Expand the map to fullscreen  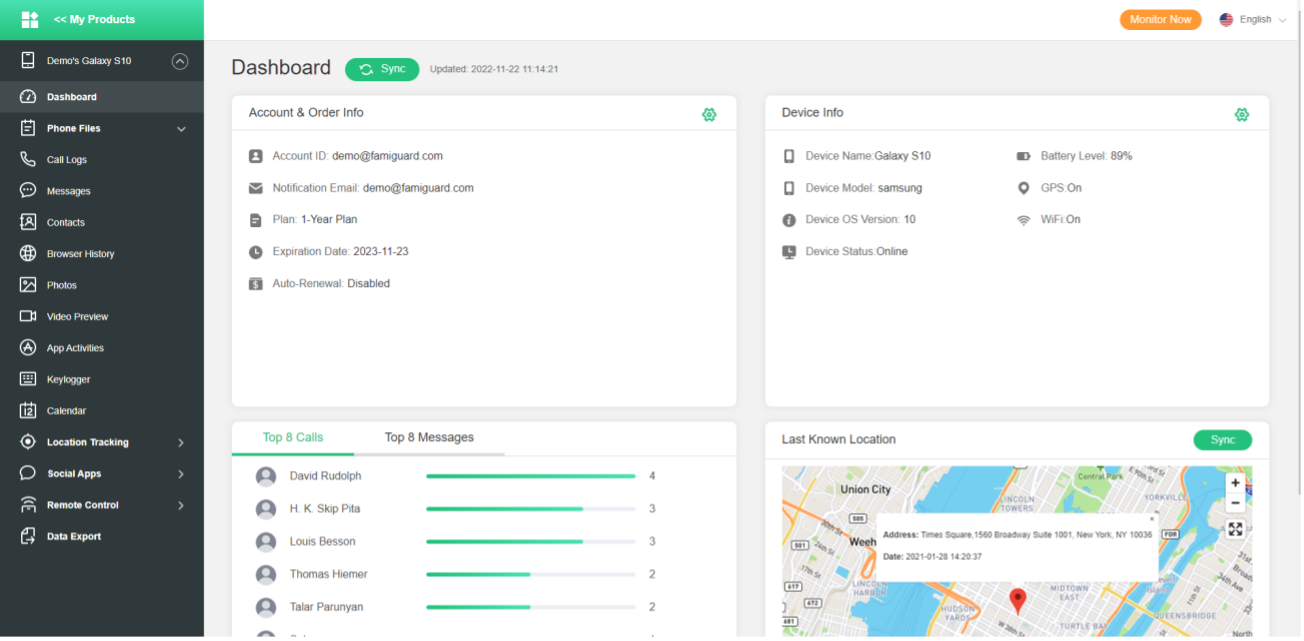click(x=1235, y=529)
